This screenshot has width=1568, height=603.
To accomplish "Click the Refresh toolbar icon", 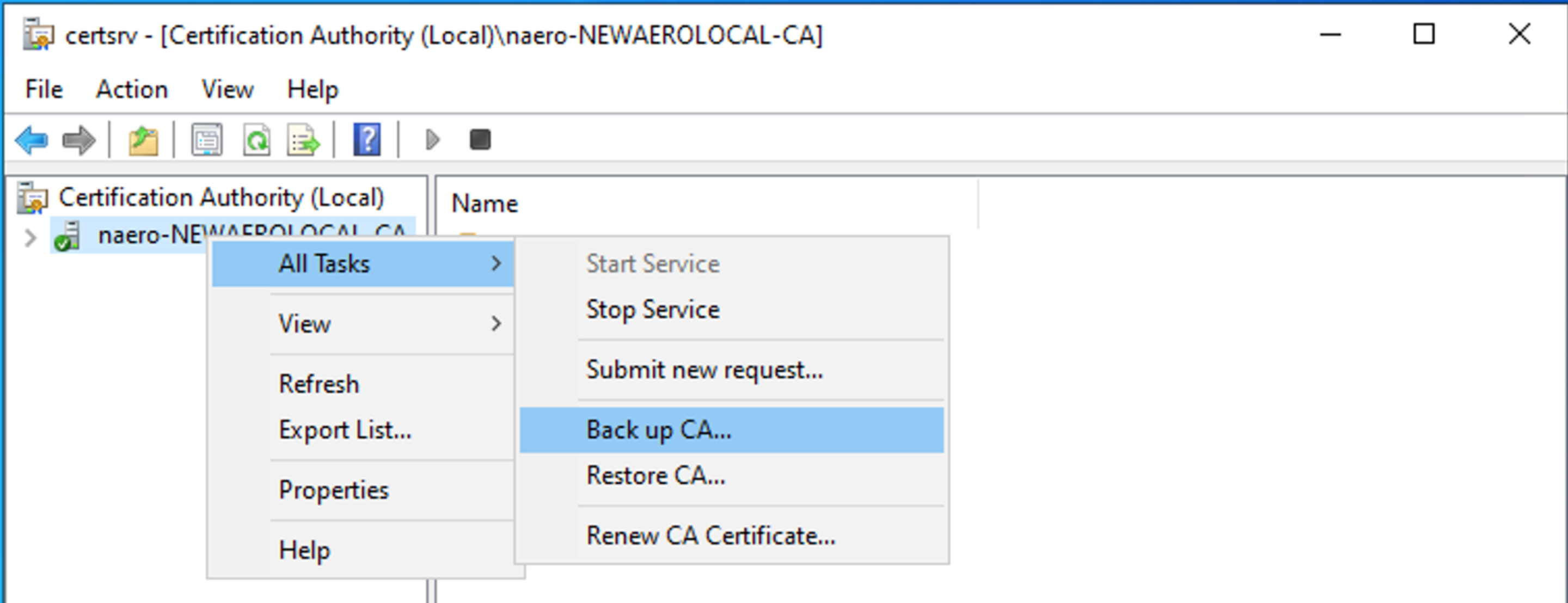I will click(x=256, y=140).
